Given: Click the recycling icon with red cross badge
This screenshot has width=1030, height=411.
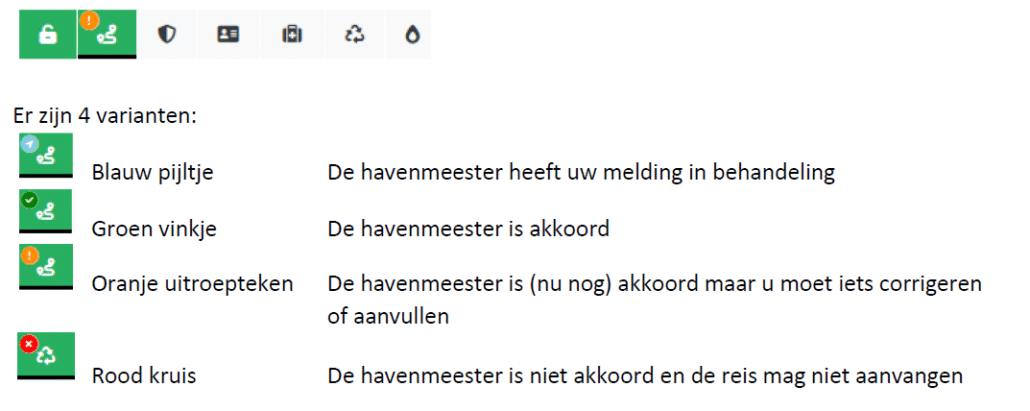Looking at the screenshot, I should [x=45, y=357].
